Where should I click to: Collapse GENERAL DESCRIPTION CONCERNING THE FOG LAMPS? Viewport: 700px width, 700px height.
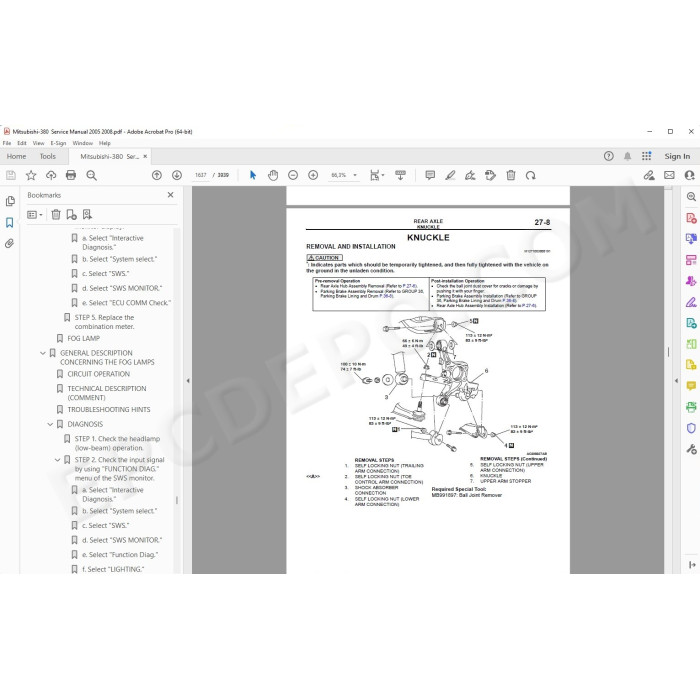coord(43,353)
